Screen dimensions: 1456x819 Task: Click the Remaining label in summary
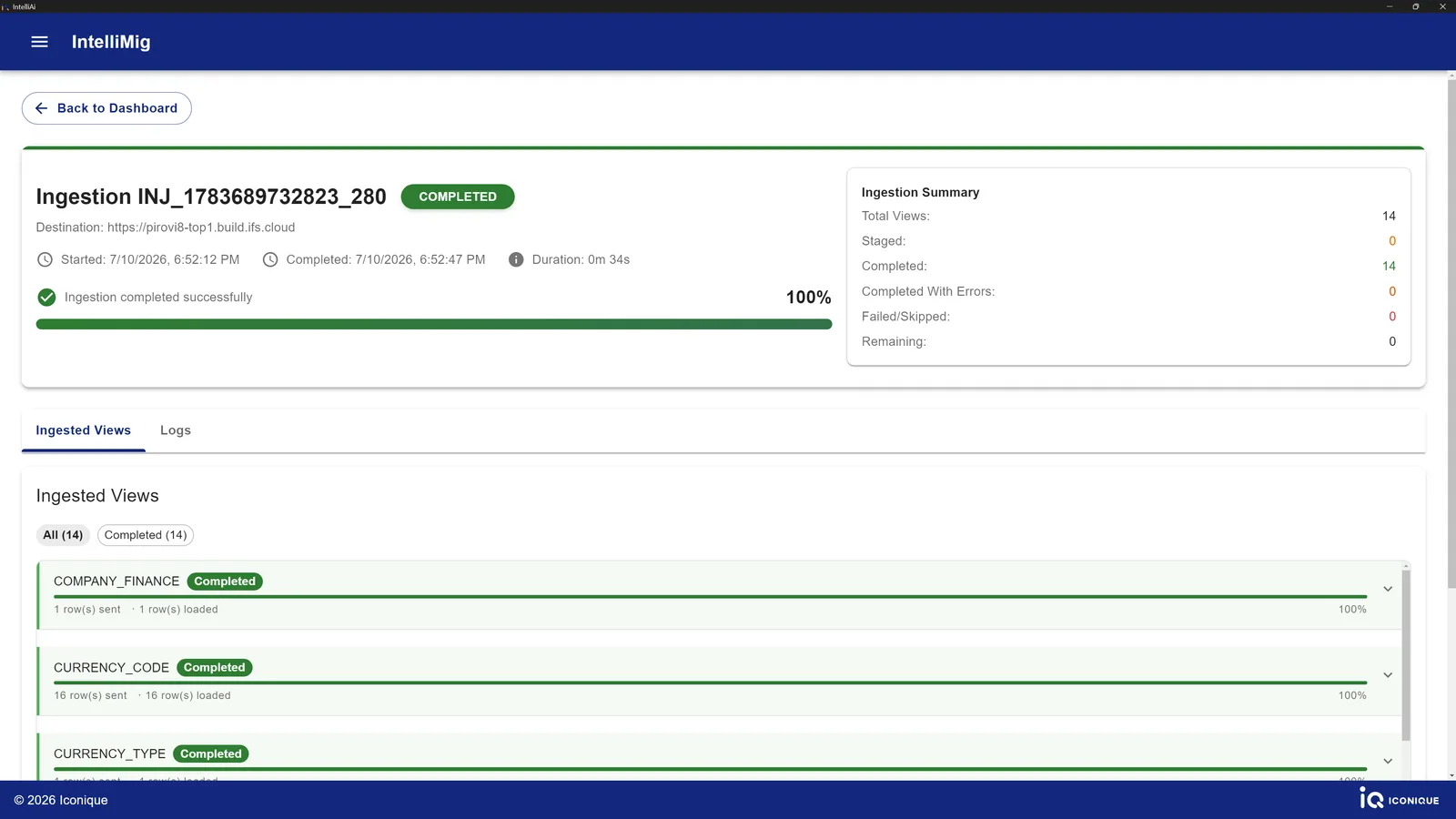894,341
